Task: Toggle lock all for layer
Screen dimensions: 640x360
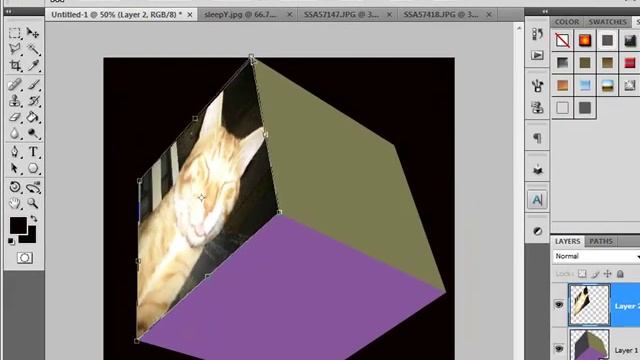Action: [620, 274]
